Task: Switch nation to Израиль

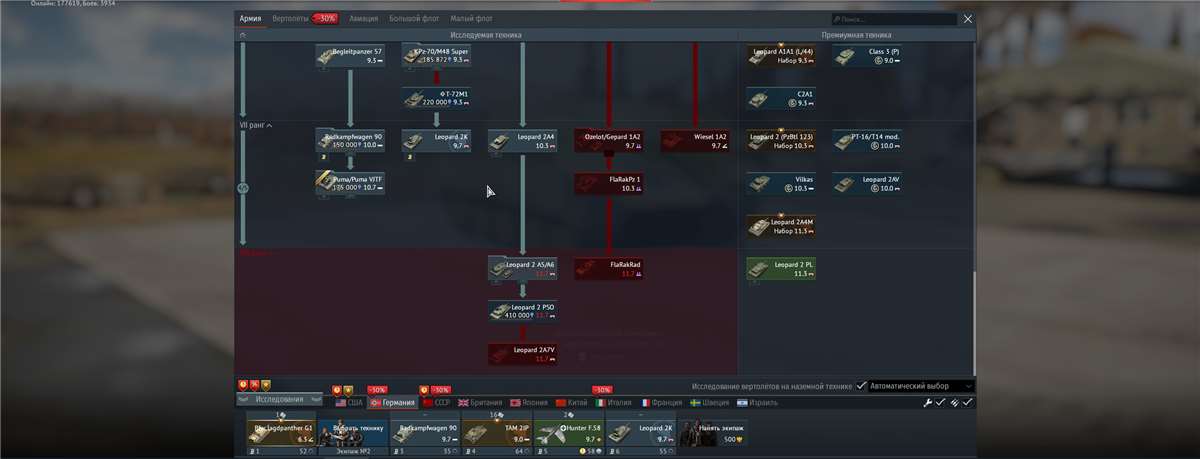Action: pyautogui.click(x=757, y=402)
